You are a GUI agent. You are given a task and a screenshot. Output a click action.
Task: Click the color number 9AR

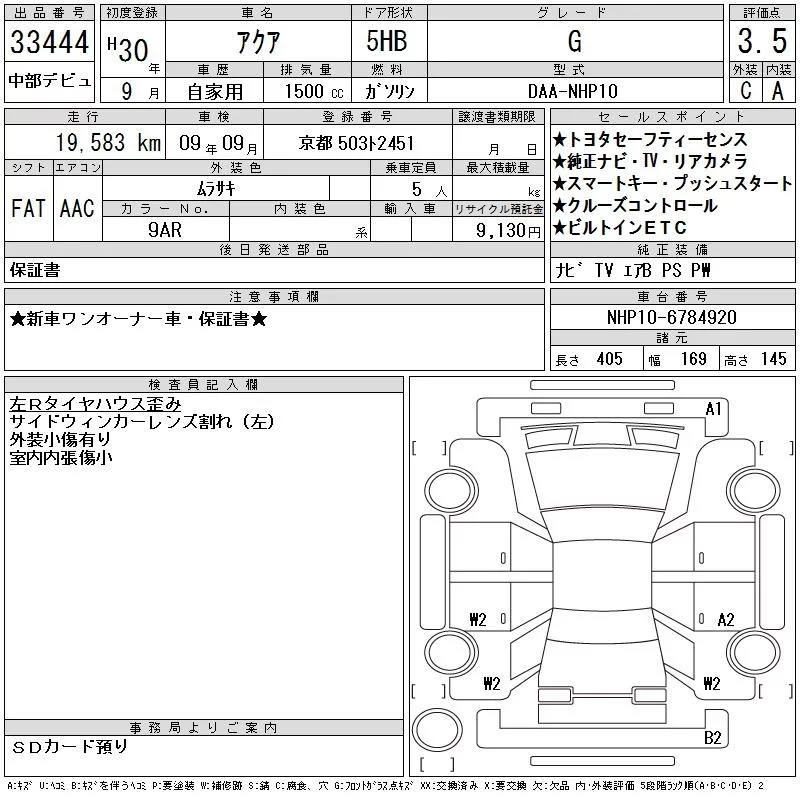coord(165,230)
